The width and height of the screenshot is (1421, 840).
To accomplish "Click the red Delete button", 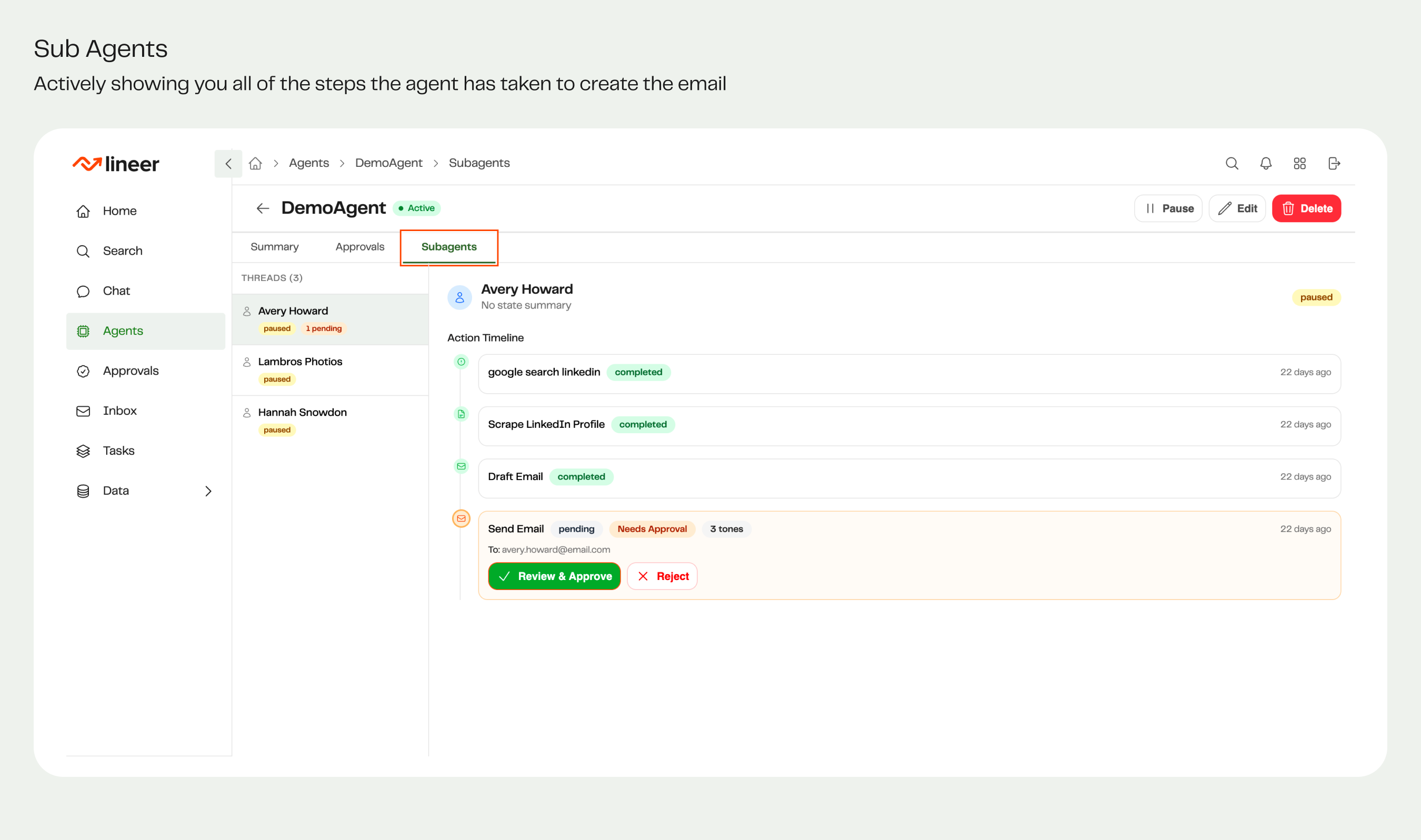I will (1306, 208).
